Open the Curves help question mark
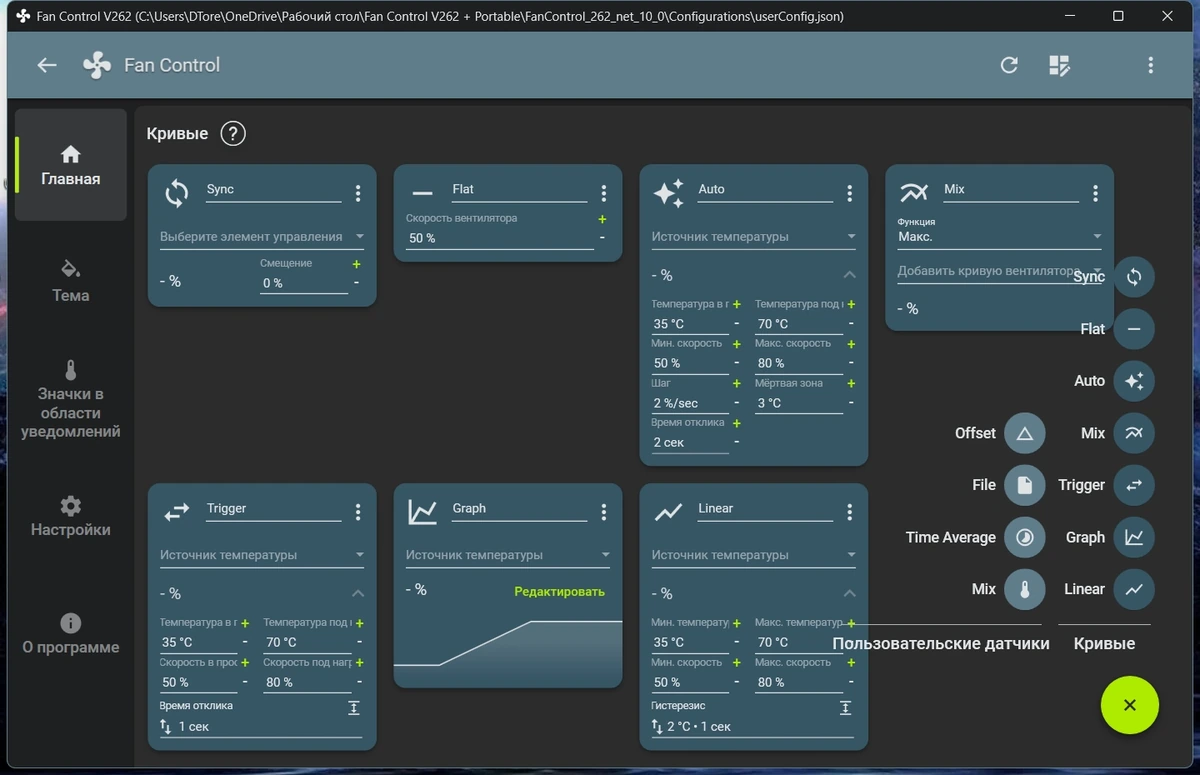Viewport: 1200px width, 775px height. [233, 133]
